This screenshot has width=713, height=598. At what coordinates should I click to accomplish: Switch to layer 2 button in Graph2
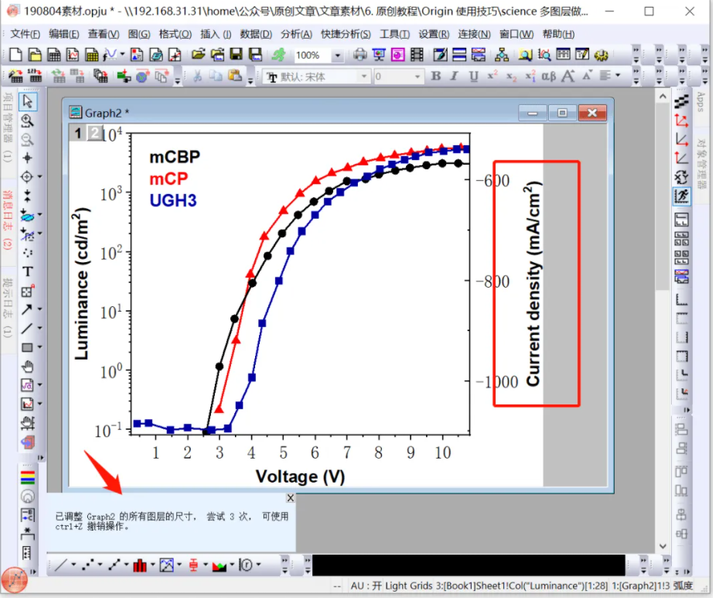94,133
